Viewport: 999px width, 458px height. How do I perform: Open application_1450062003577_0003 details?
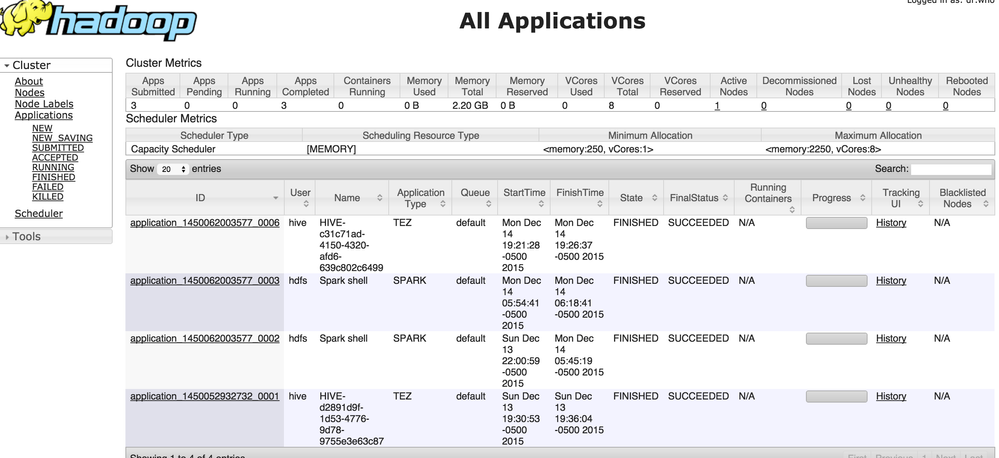coord(205,281)
